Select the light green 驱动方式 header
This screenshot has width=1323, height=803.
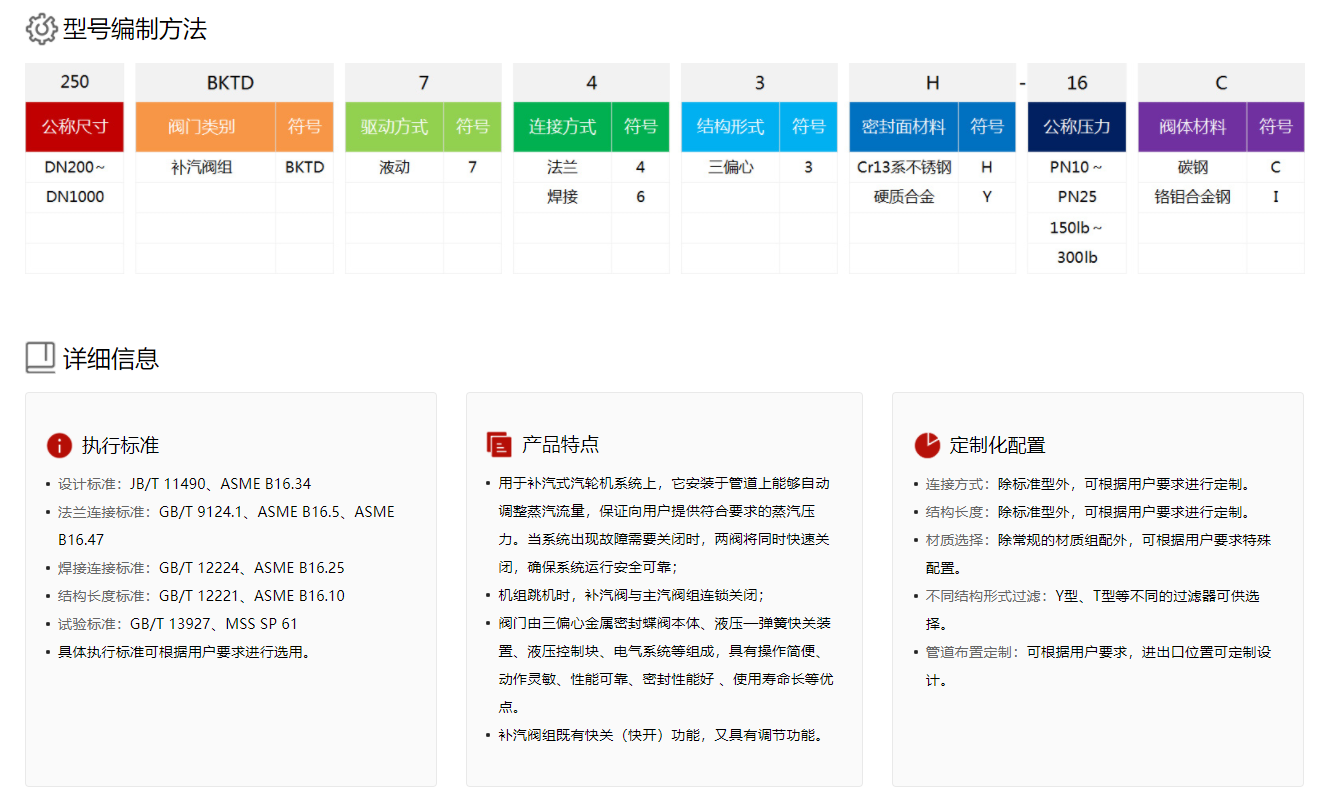[x=394, y=127]
